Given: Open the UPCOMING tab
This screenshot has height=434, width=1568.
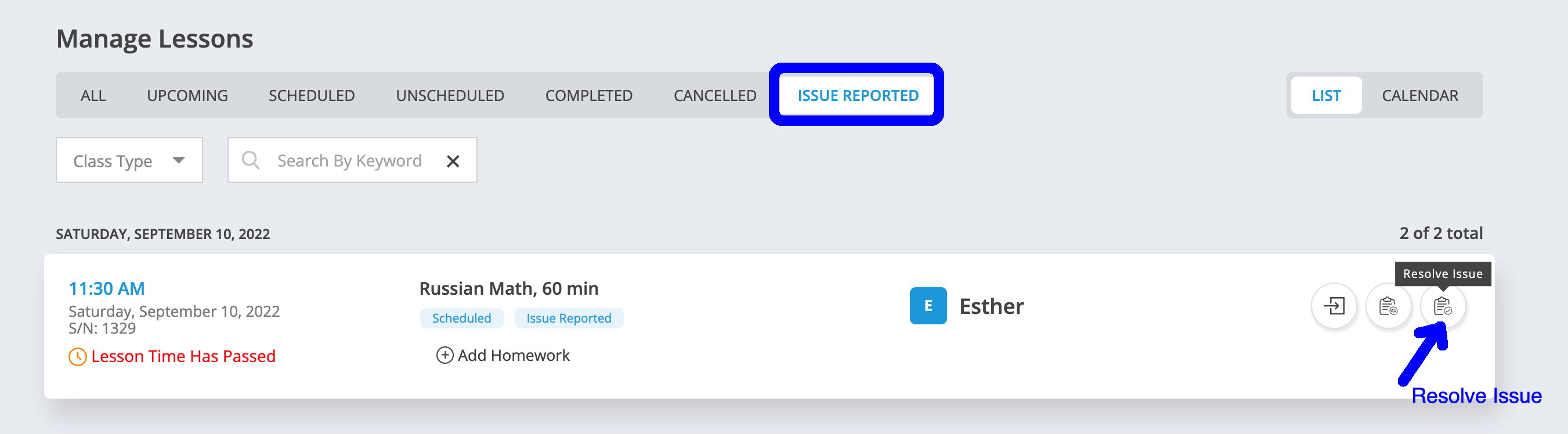Looking at the screenshot, I should pos(187,96).
